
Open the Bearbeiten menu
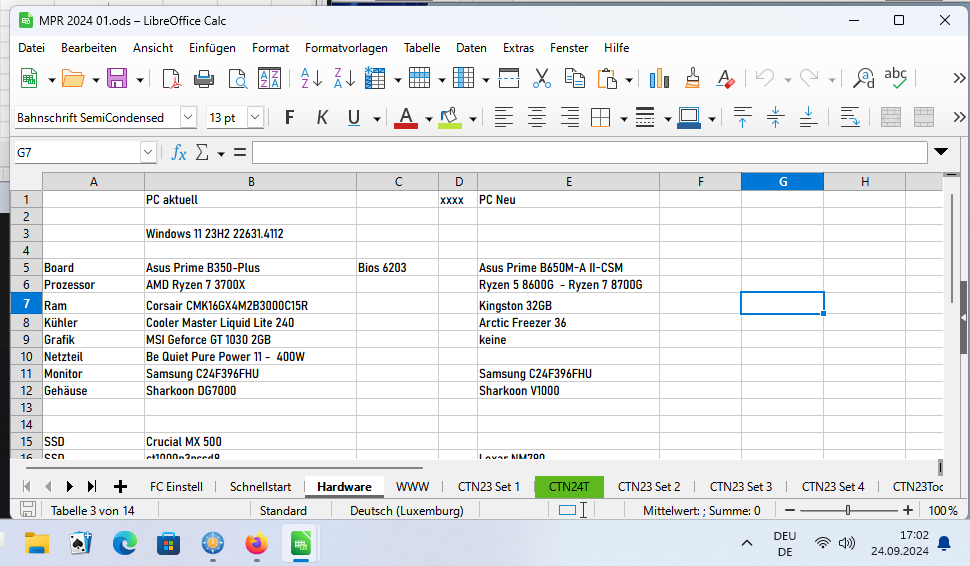coord(88,48)
